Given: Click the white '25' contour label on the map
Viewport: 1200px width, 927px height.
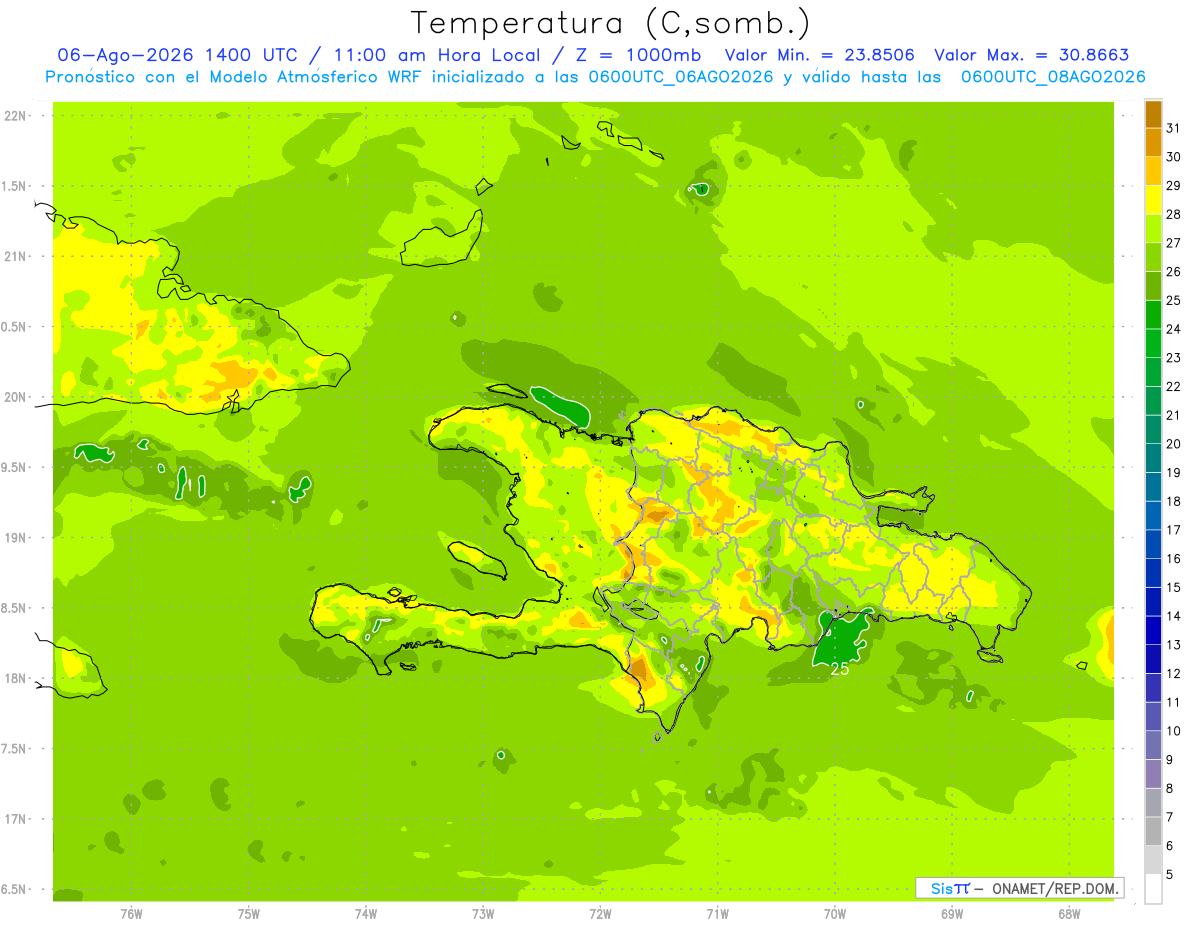Looking at the screenshot, I should pyautogui.click(x=840, y=669).
